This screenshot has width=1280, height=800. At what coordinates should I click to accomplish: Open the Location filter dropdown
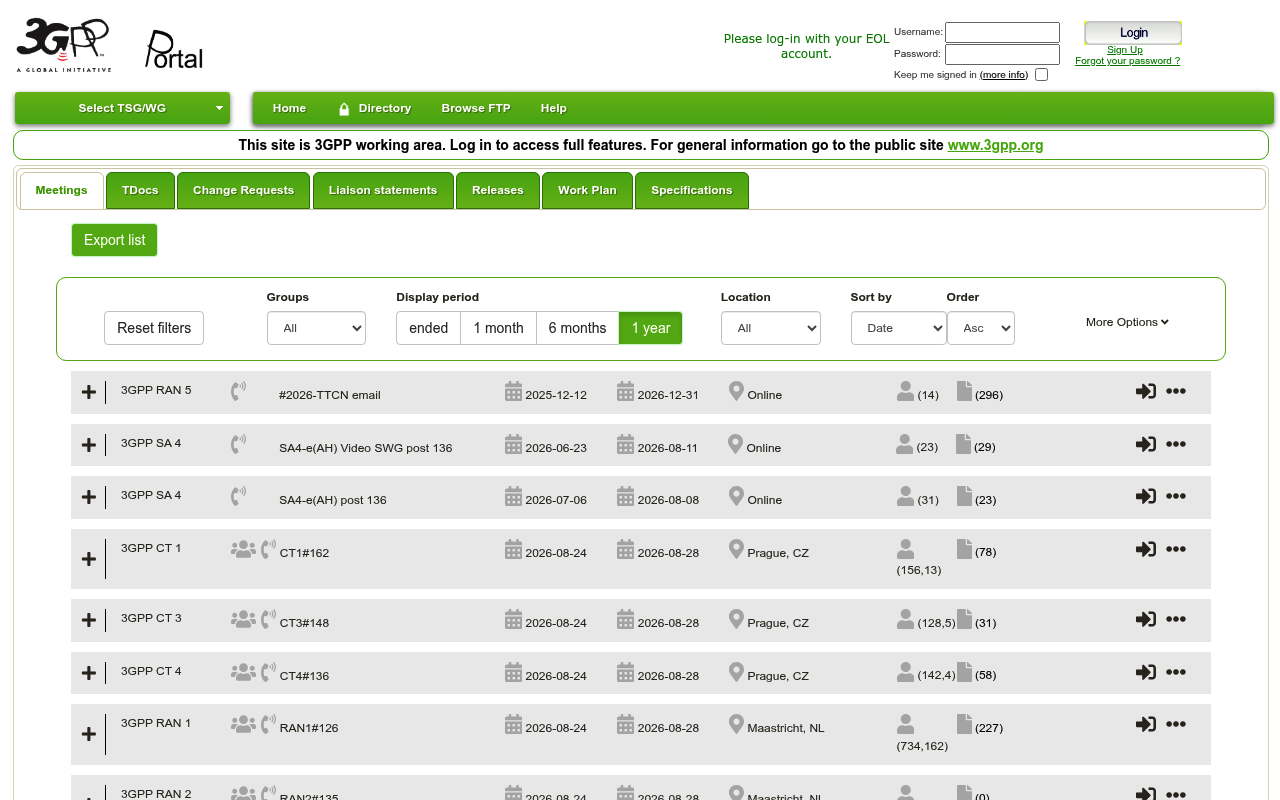point(771,328)
